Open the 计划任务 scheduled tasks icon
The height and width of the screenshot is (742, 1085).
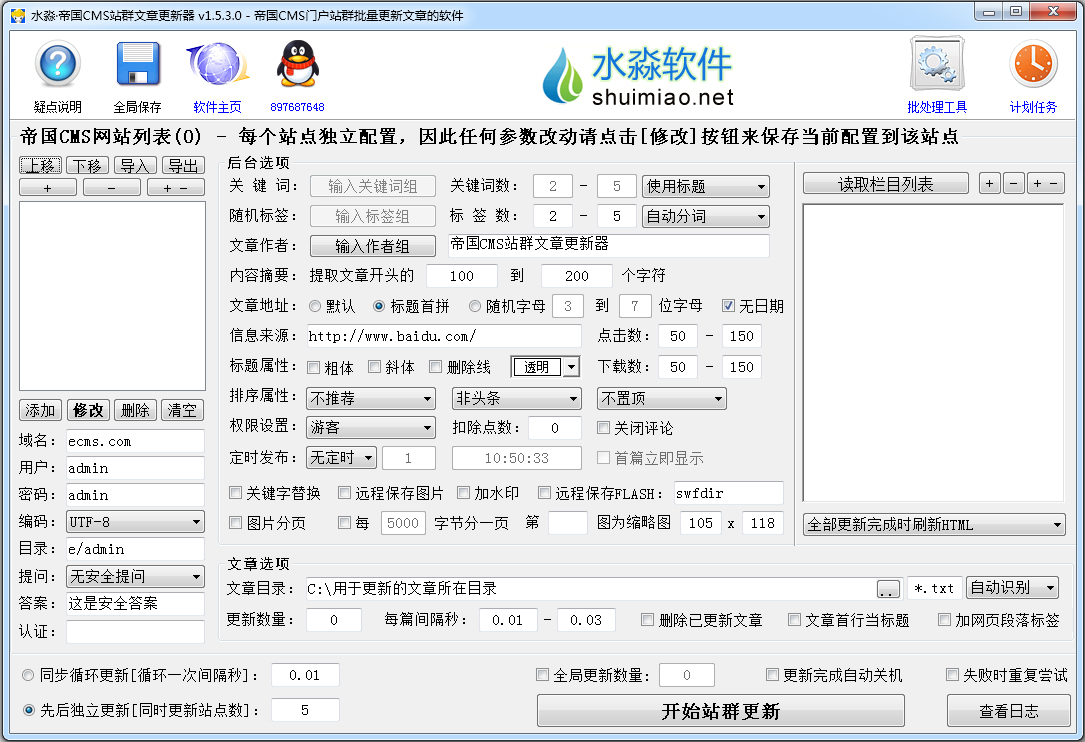tap(1032, 64)
